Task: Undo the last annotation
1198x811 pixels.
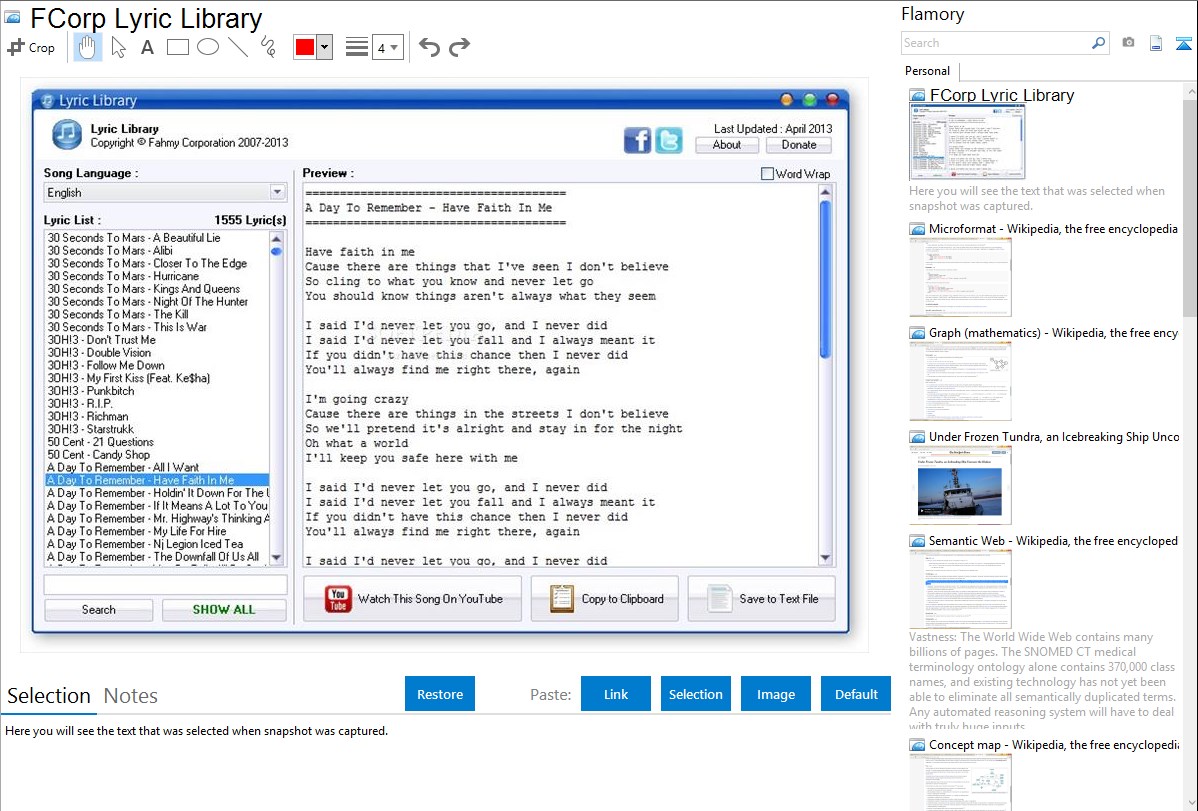Action: 429,47
